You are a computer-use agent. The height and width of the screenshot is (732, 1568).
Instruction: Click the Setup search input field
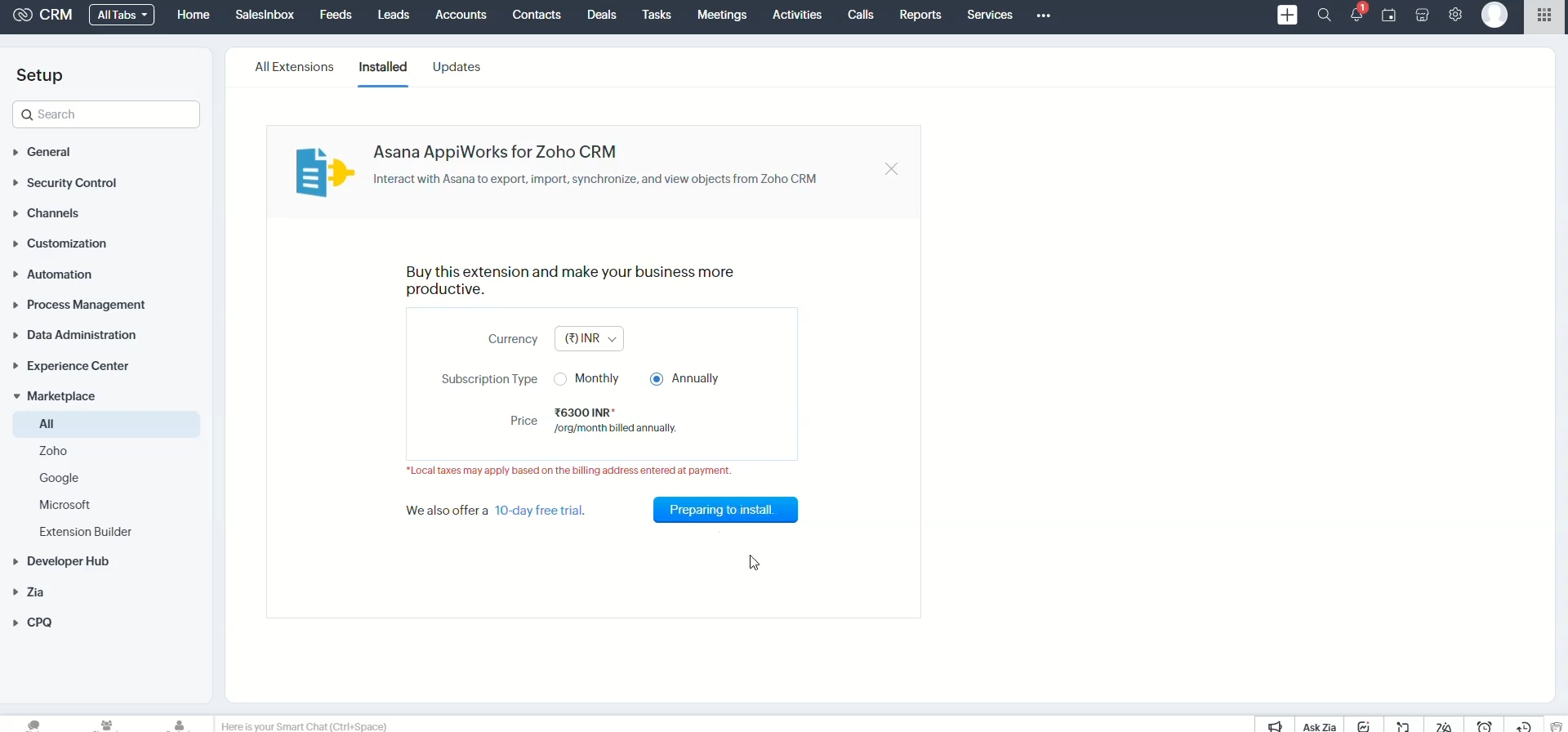coord(106,114)
